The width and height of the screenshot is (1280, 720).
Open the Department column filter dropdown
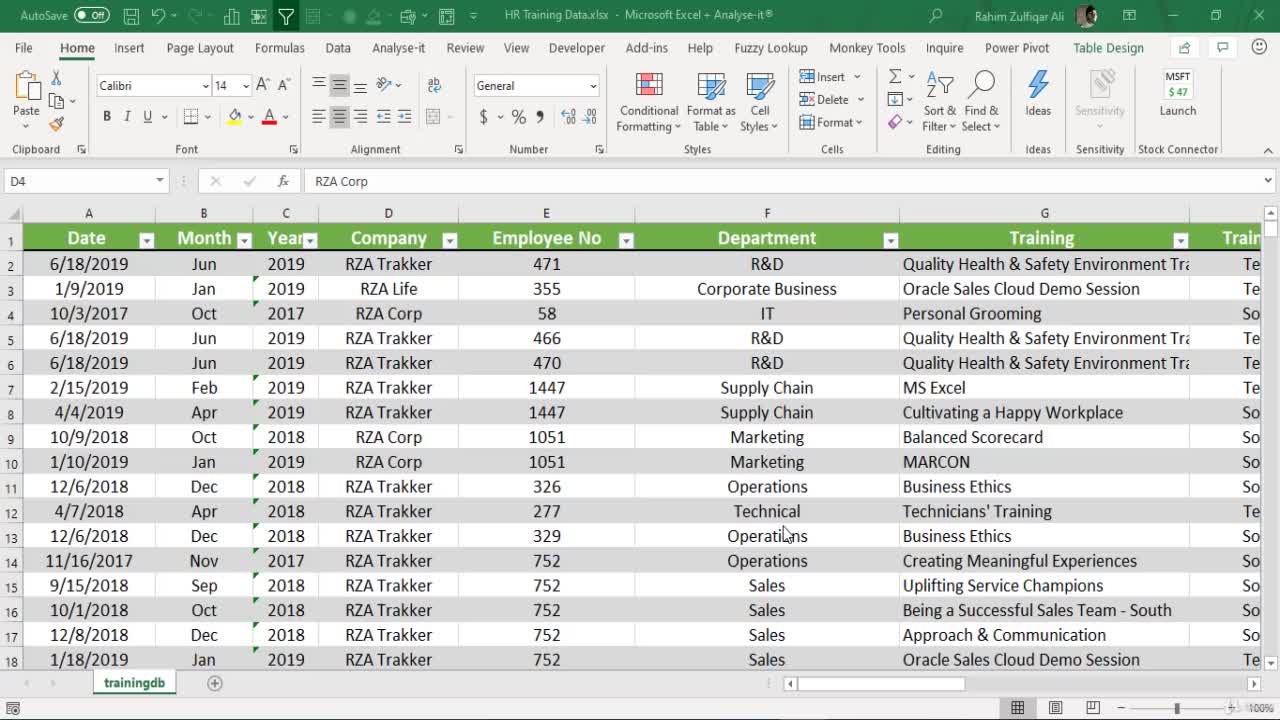click(890, 241)
